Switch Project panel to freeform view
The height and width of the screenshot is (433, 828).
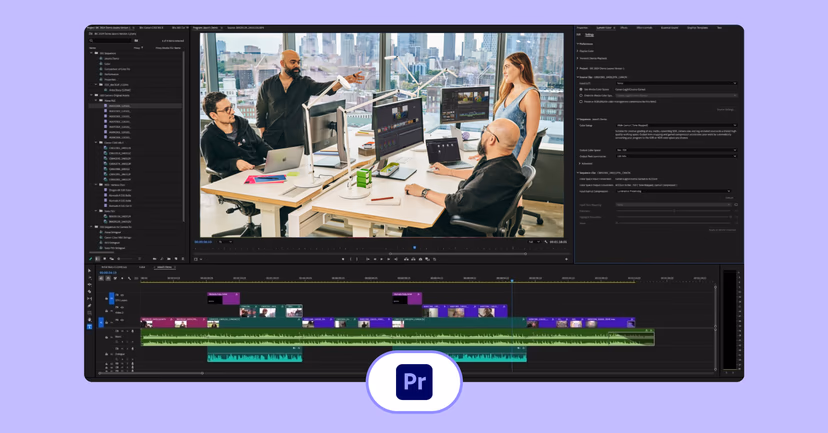coord(111,259)
